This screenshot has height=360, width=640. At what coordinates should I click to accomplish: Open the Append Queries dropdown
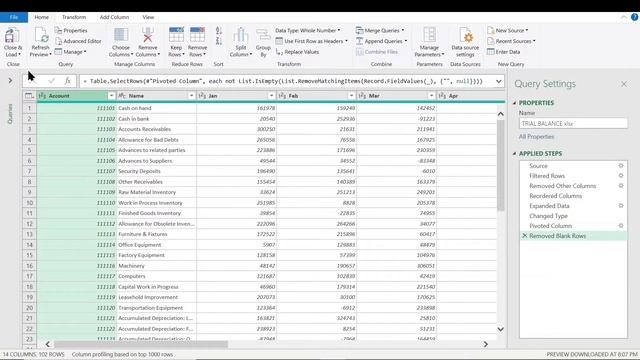[x=382, y=41]
